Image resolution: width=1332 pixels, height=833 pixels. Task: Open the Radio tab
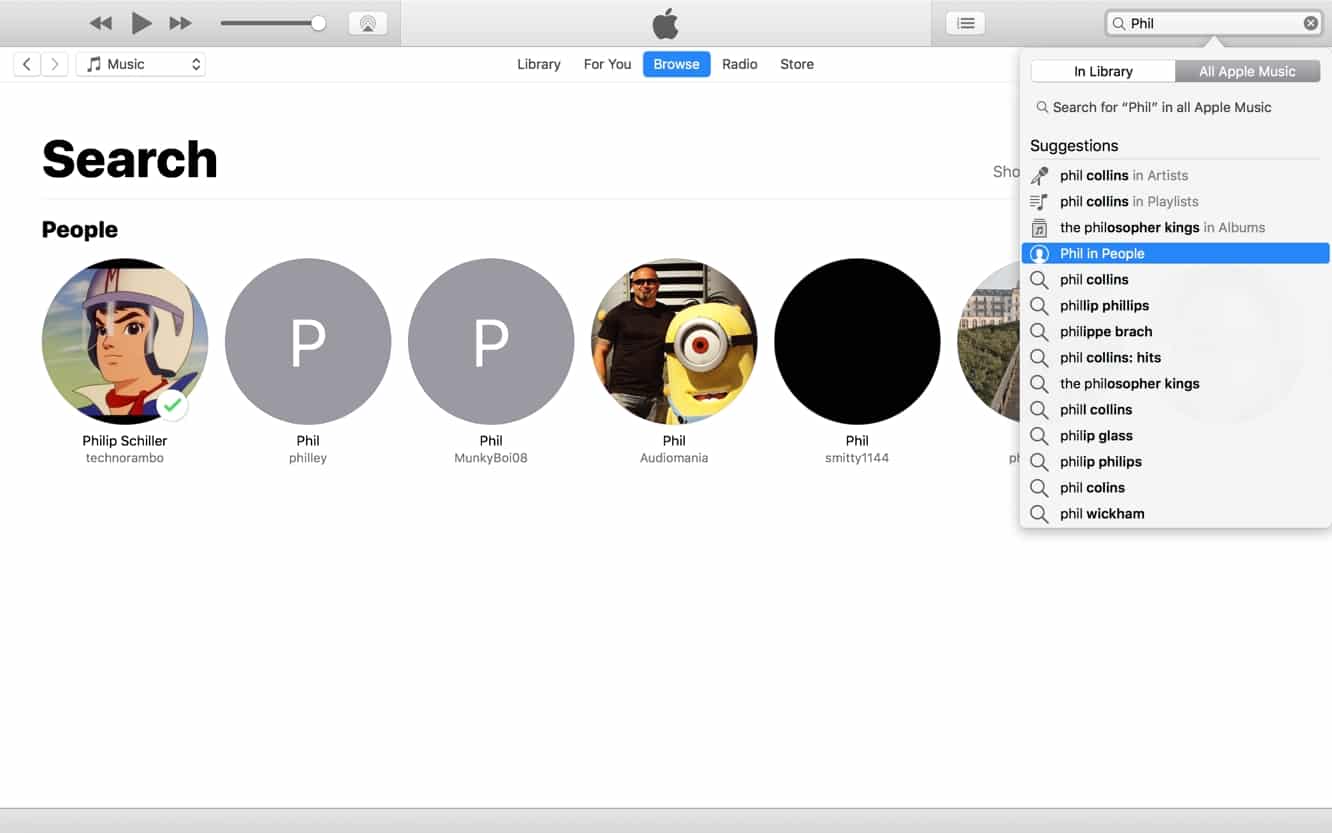pos(739,64)
